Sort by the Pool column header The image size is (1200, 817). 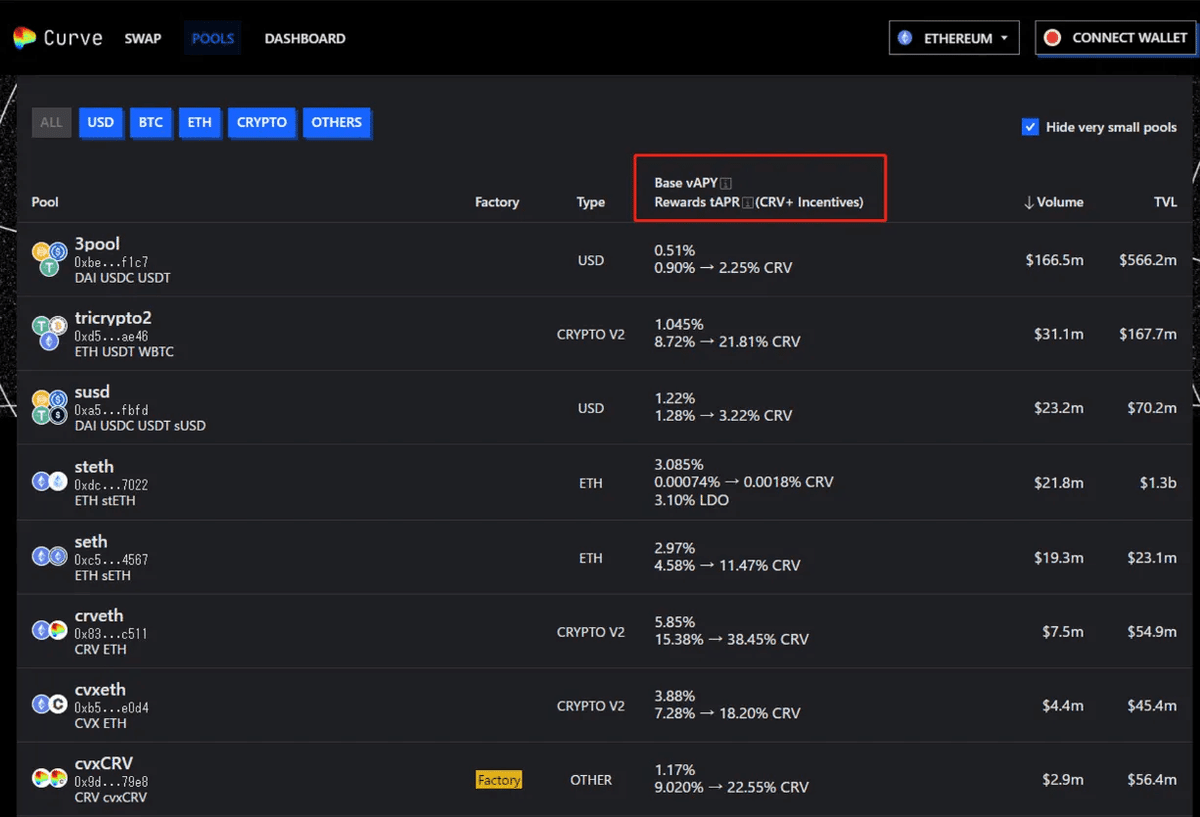click(45, 202)
